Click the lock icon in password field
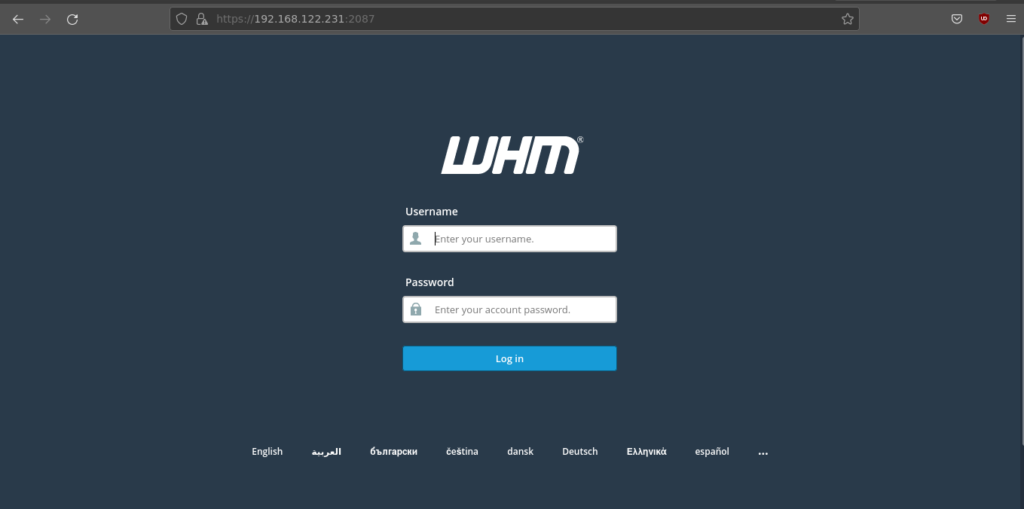 (415, 309)
